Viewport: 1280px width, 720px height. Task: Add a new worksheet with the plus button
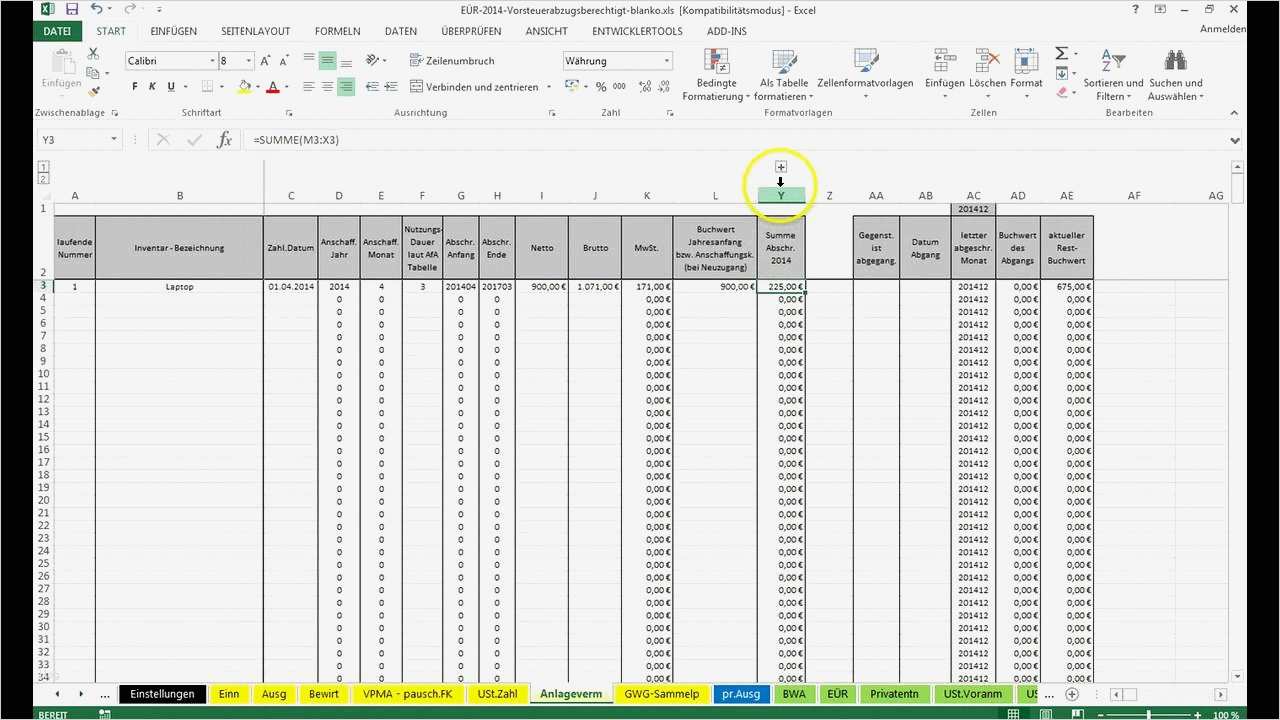point(1071,693)
